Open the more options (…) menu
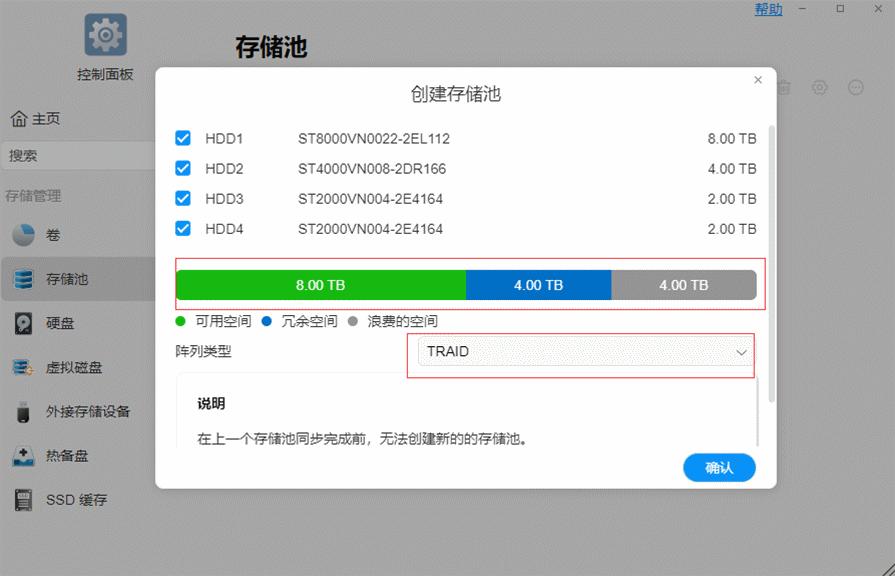Screen dimensions: 895x576 [x=856, y=87]
